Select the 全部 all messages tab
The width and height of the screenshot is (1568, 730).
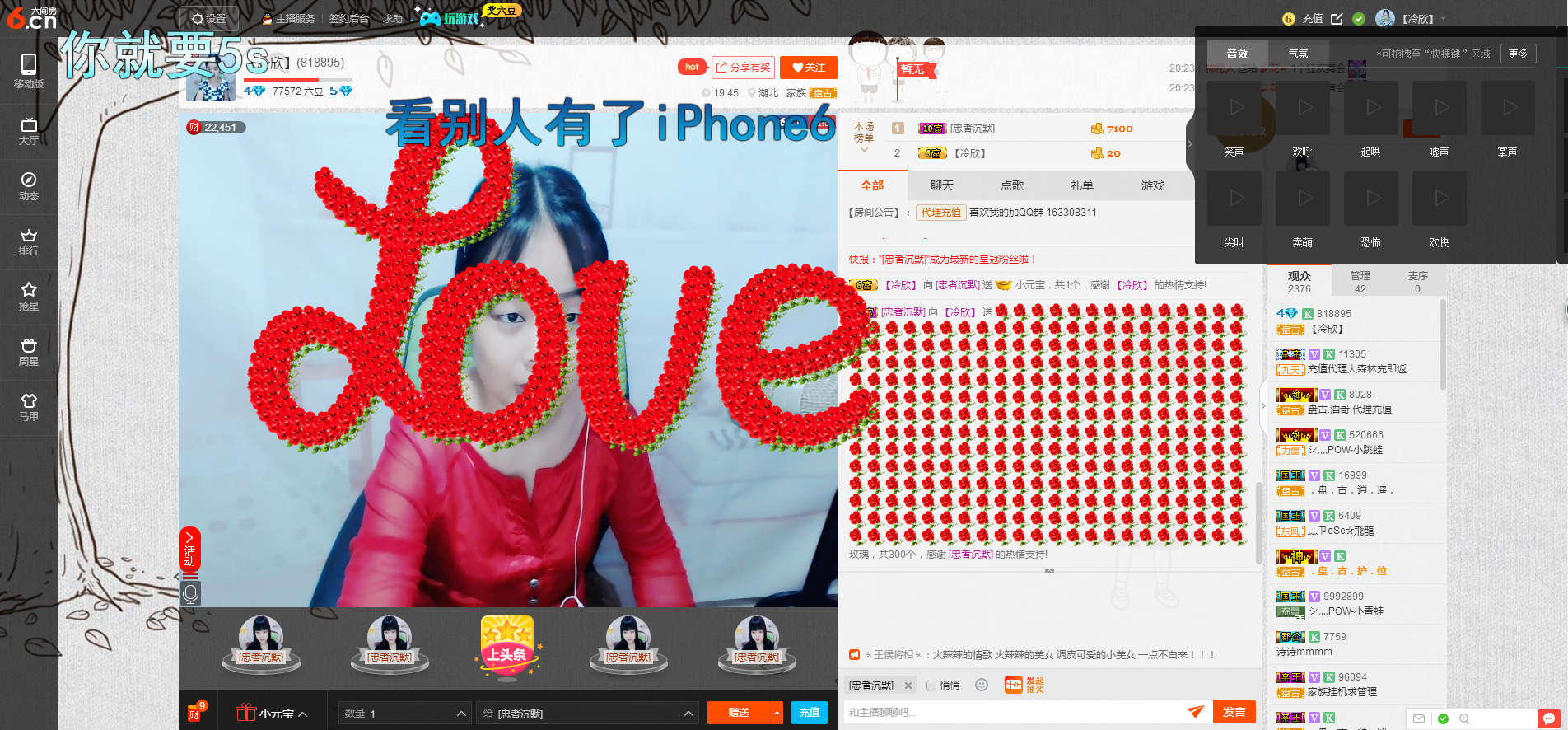[872, 185]
